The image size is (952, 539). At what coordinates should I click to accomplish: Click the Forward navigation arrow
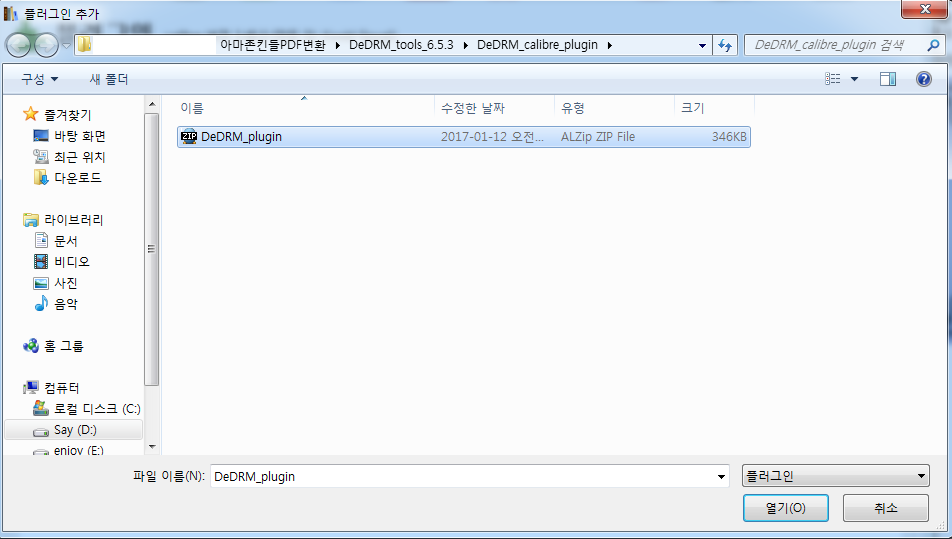pos(46,45)
